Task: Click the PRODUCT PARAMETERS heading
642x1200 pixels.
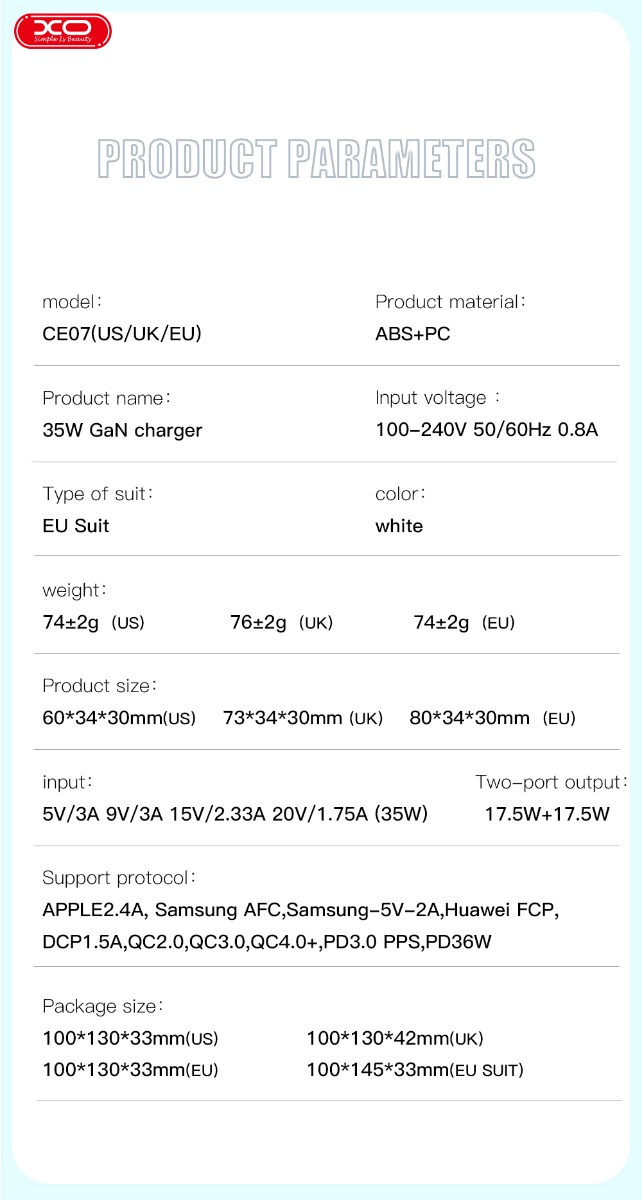Action: click(316, 160)
